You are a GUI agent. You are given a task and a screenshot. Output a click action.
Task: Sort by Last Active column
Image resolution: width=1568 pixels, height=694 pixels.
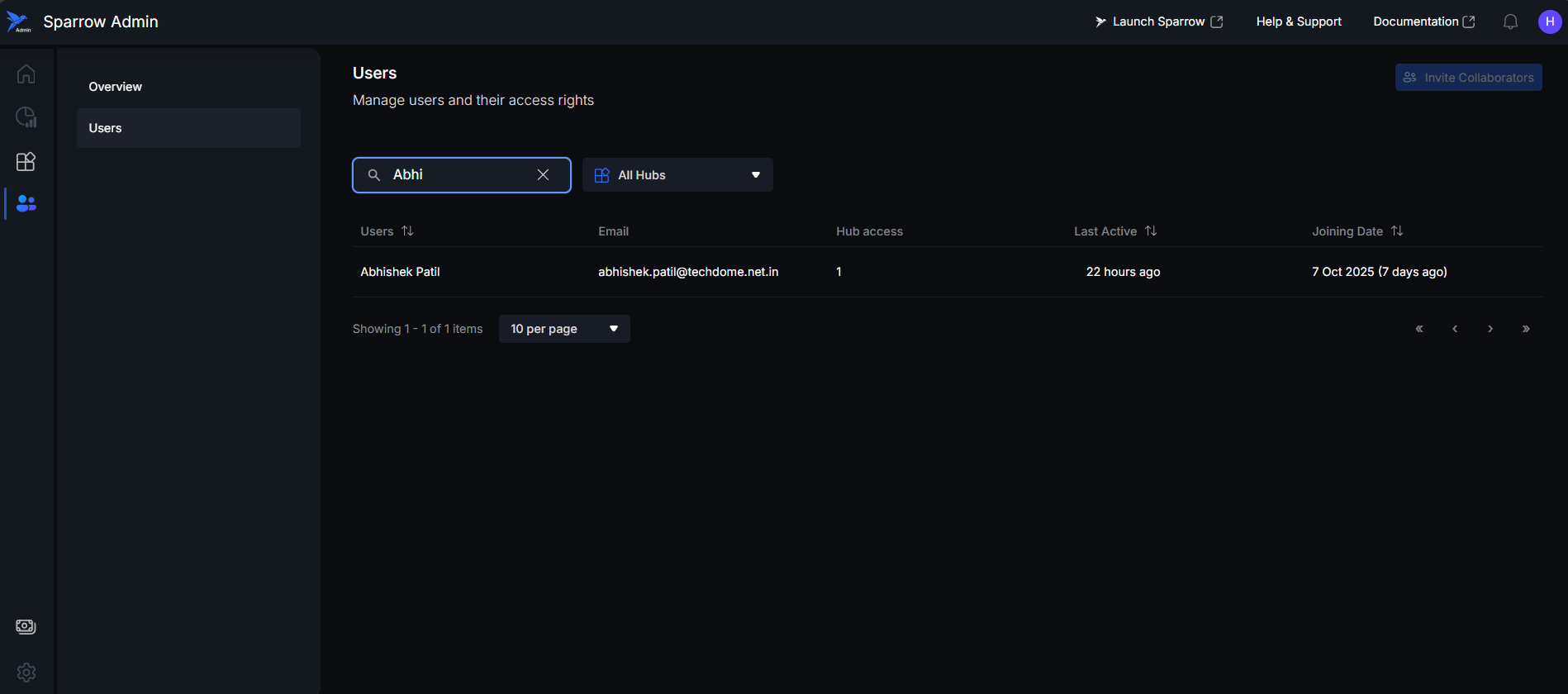pos(1151,231)
